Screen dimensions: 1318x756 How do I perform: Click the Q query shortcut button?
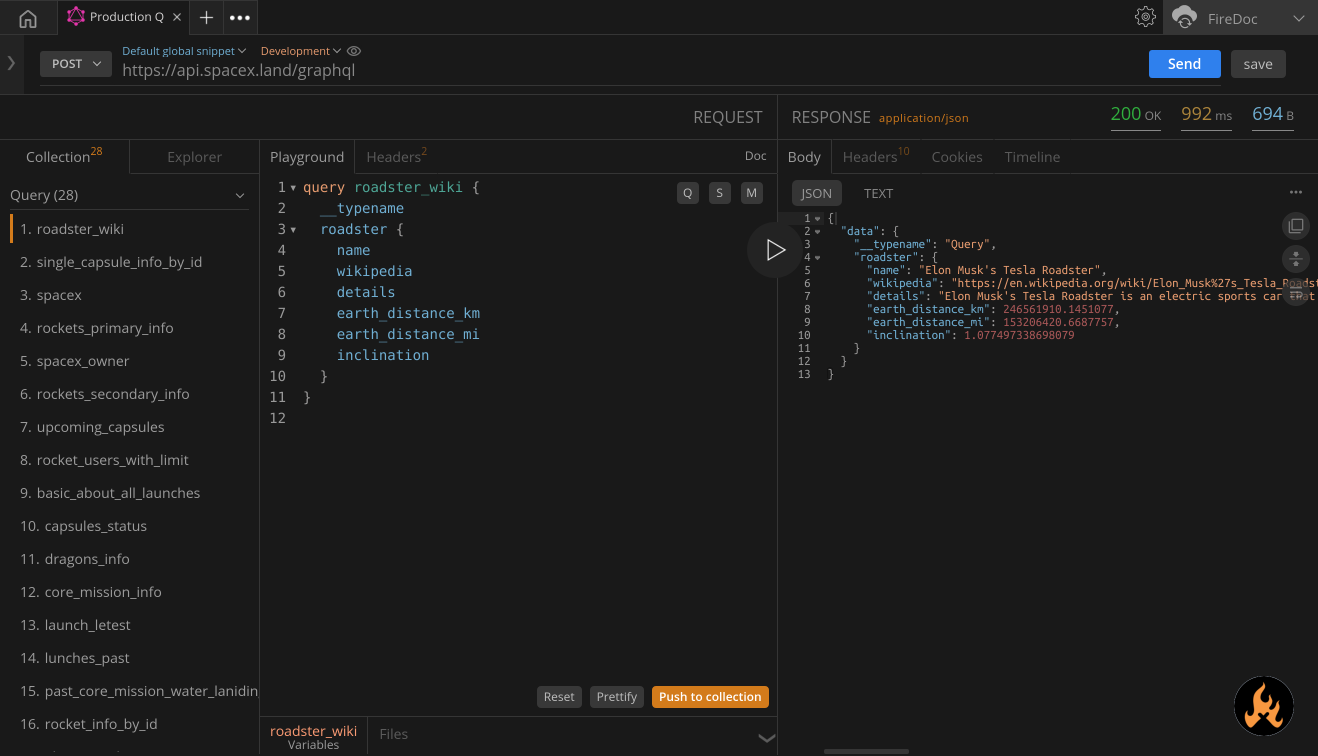click(688, 193)
